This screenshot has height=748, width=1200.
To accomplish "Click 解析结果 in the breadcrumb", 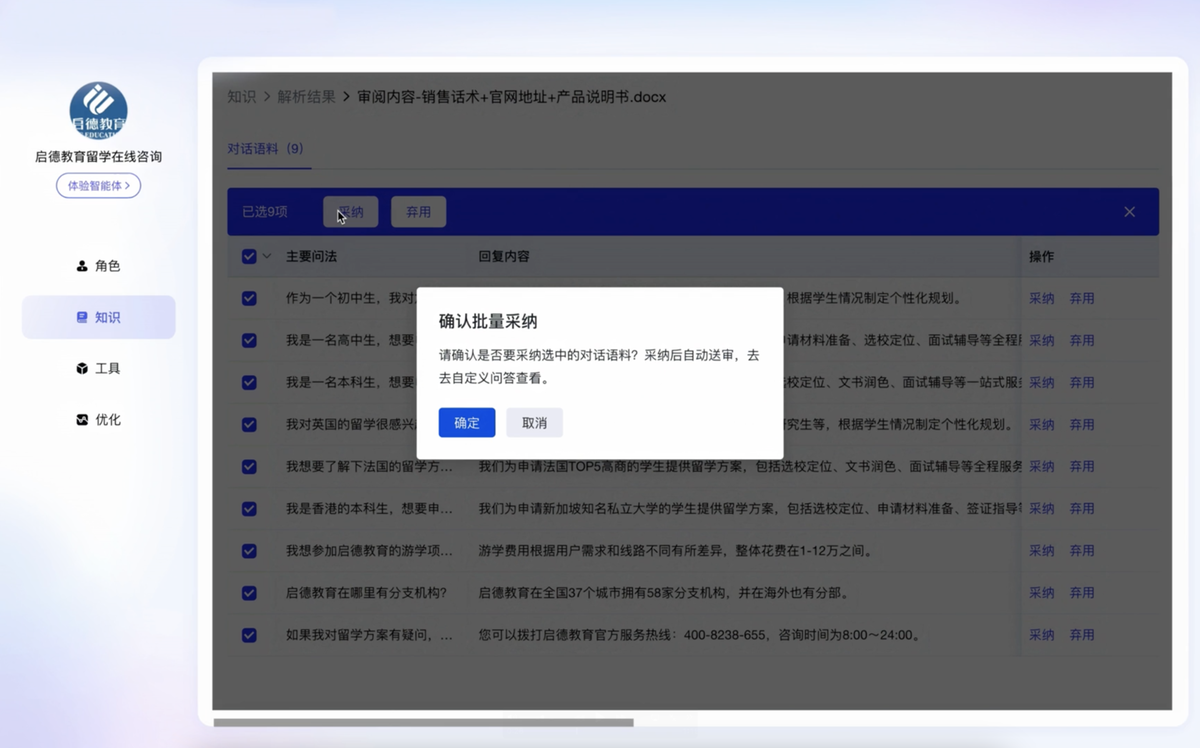I will coord(306,97).
